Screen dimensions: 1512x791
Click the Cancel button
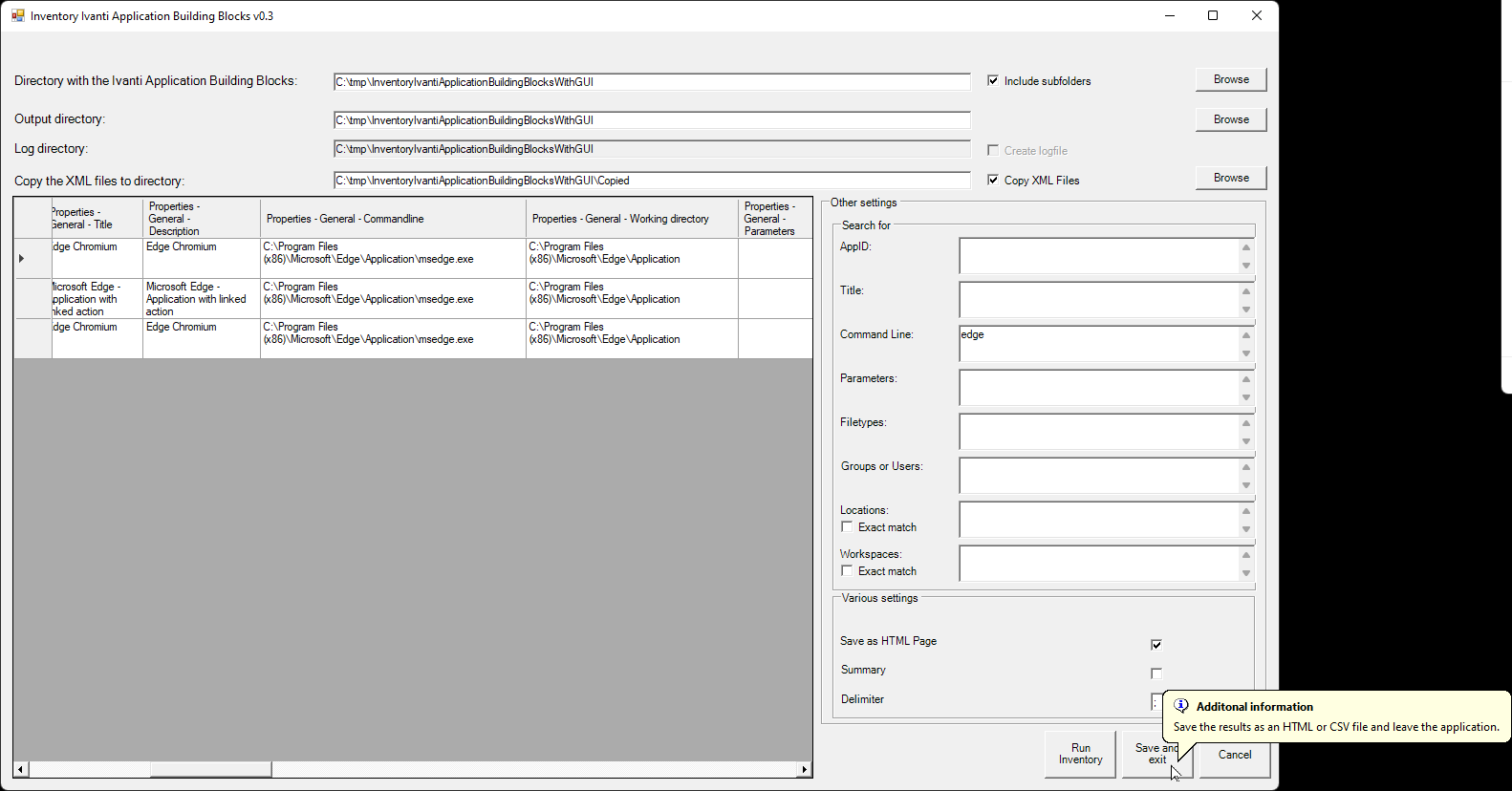click(x=1234, y=755)
